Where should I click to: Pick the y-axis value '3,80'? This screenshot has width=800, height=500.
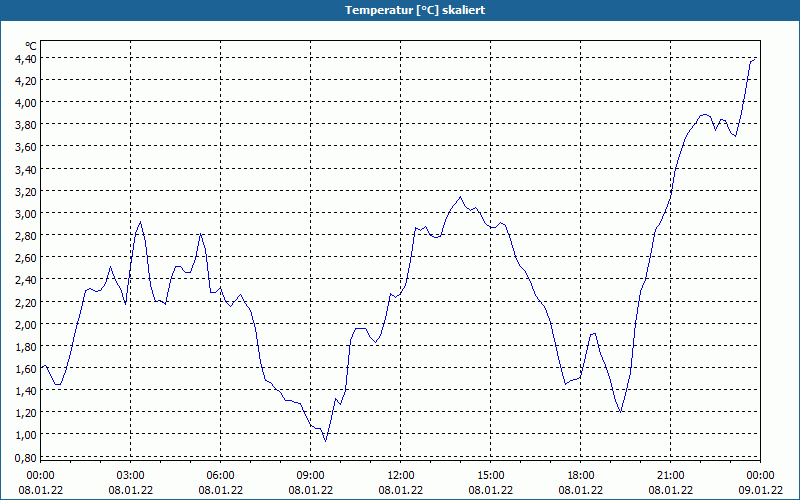(26, 125)
